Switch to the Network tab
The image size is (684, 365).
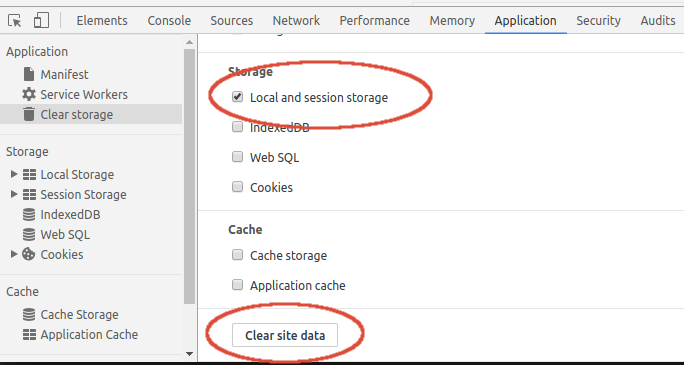(x=296, y=20)
